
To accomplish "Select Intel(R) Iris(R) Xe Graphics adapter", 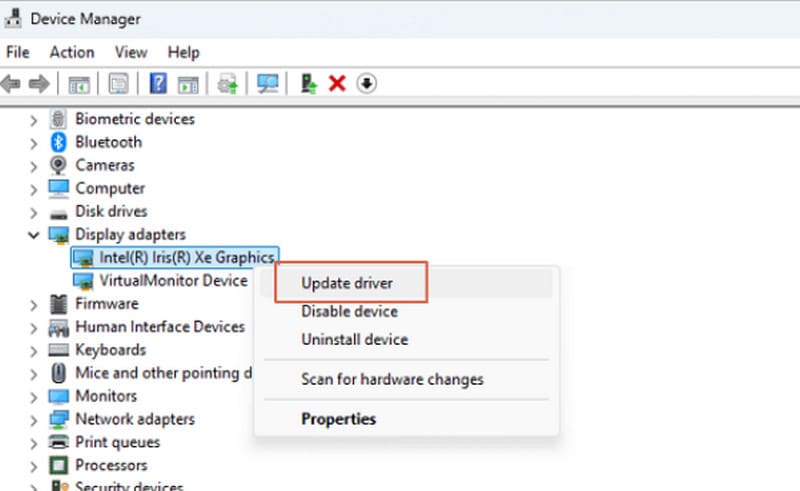I will click(186, 257).
